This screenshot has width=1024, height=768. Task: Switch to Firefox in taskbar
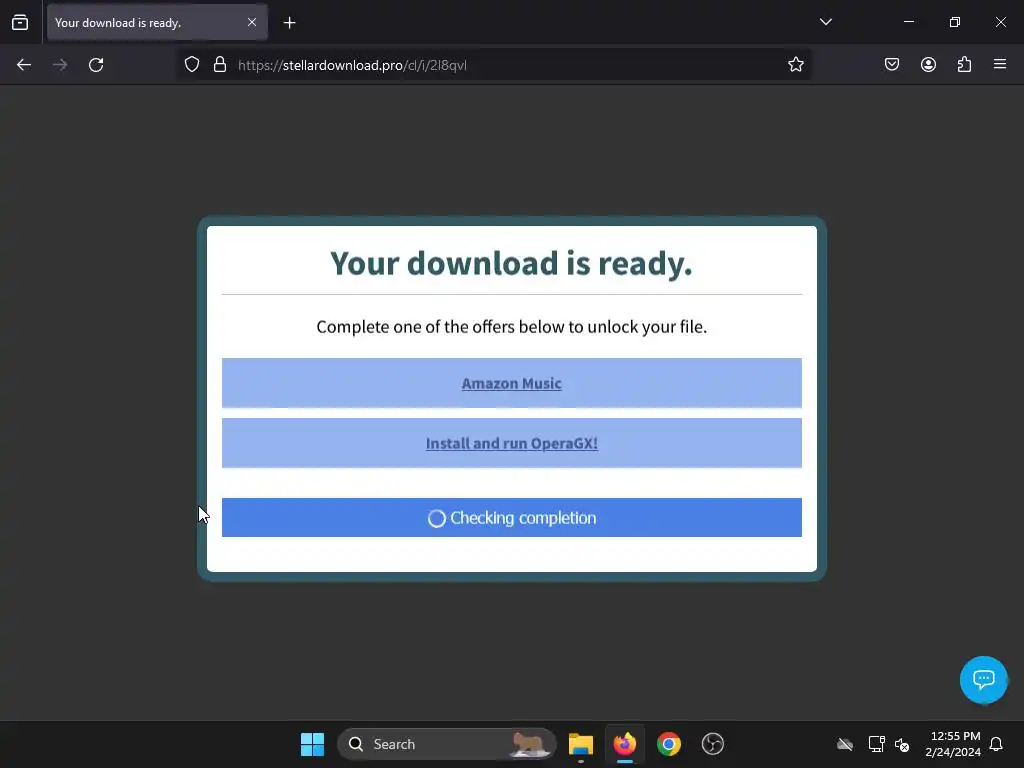click(x=625, y=744)
